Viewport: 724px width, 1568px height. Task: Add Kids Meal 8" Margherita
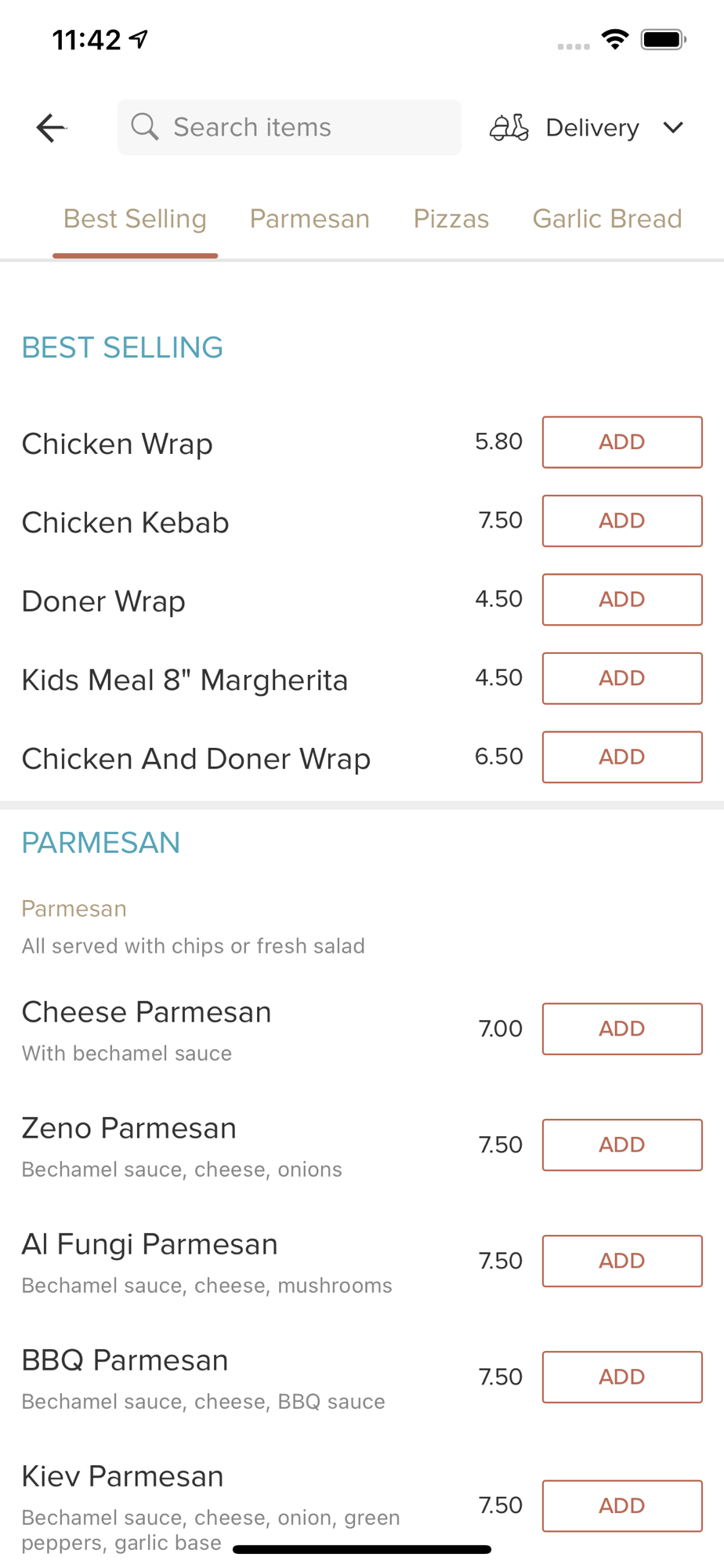point(622,678)
